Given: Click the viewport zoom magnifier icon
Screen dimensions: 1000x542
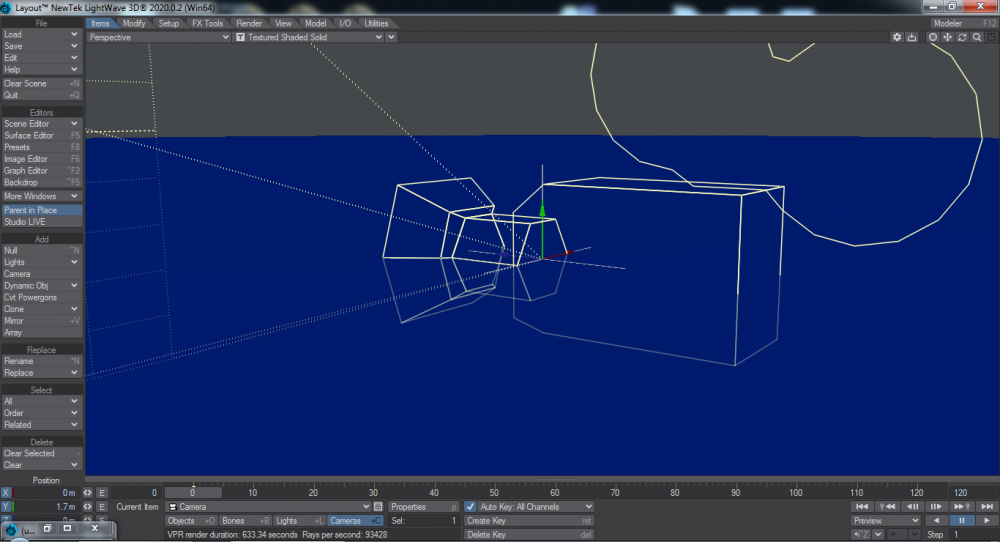Looking at the screenshot, I should click(976, 37).
